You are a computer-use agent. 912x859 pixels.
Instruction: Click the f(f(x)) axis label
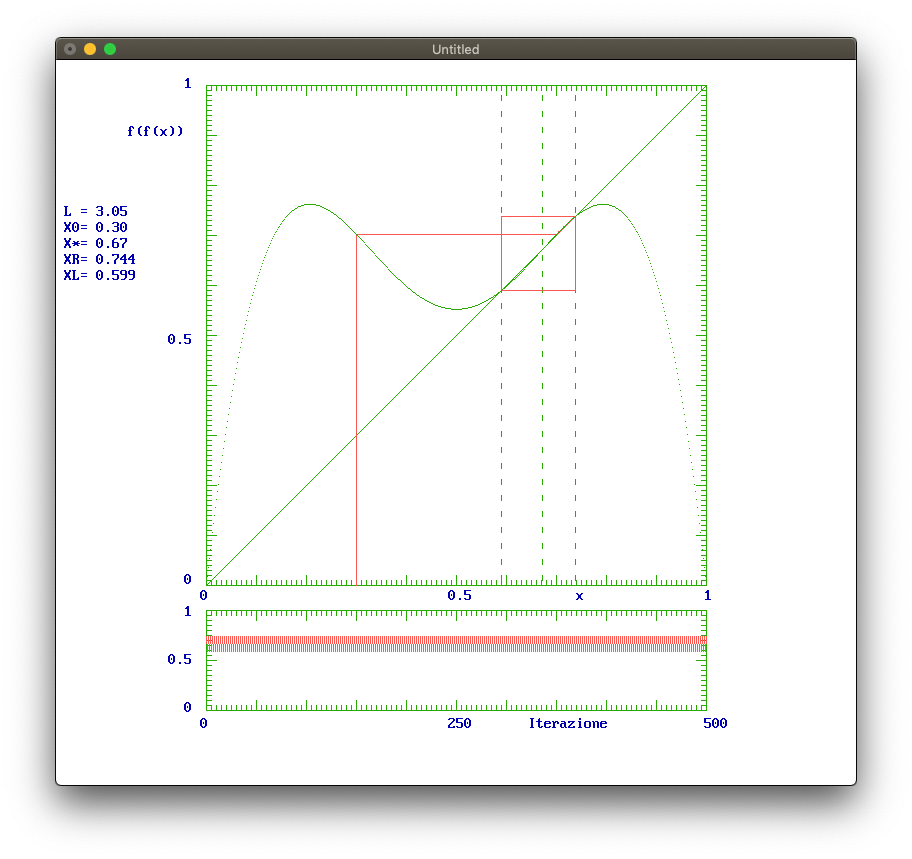point(155,131)
